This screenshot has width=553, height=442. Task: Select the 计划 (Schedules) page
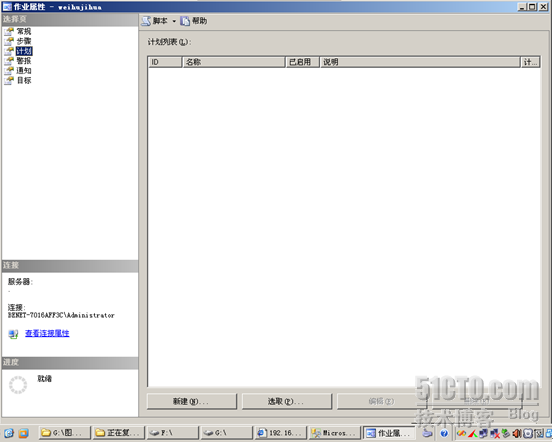[24, 51]
